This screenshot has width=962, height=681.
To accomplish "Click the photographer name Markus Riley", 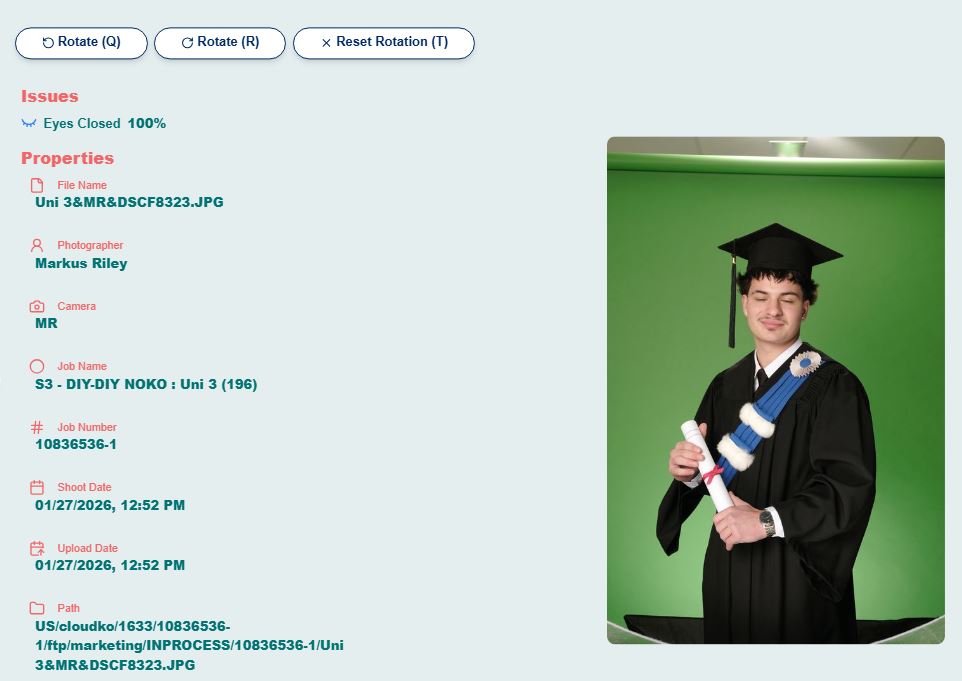I will pos(81,263).
